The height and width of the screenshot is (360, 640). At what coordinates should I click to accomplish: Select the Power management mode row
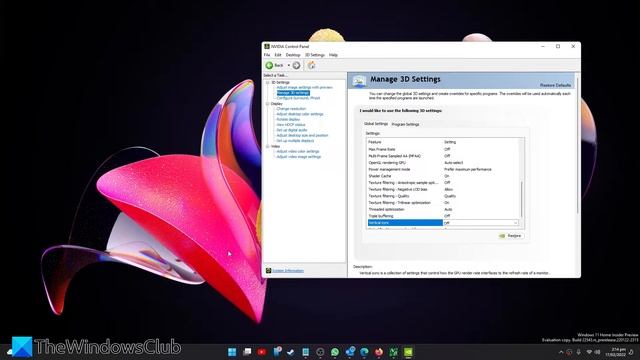444,169
